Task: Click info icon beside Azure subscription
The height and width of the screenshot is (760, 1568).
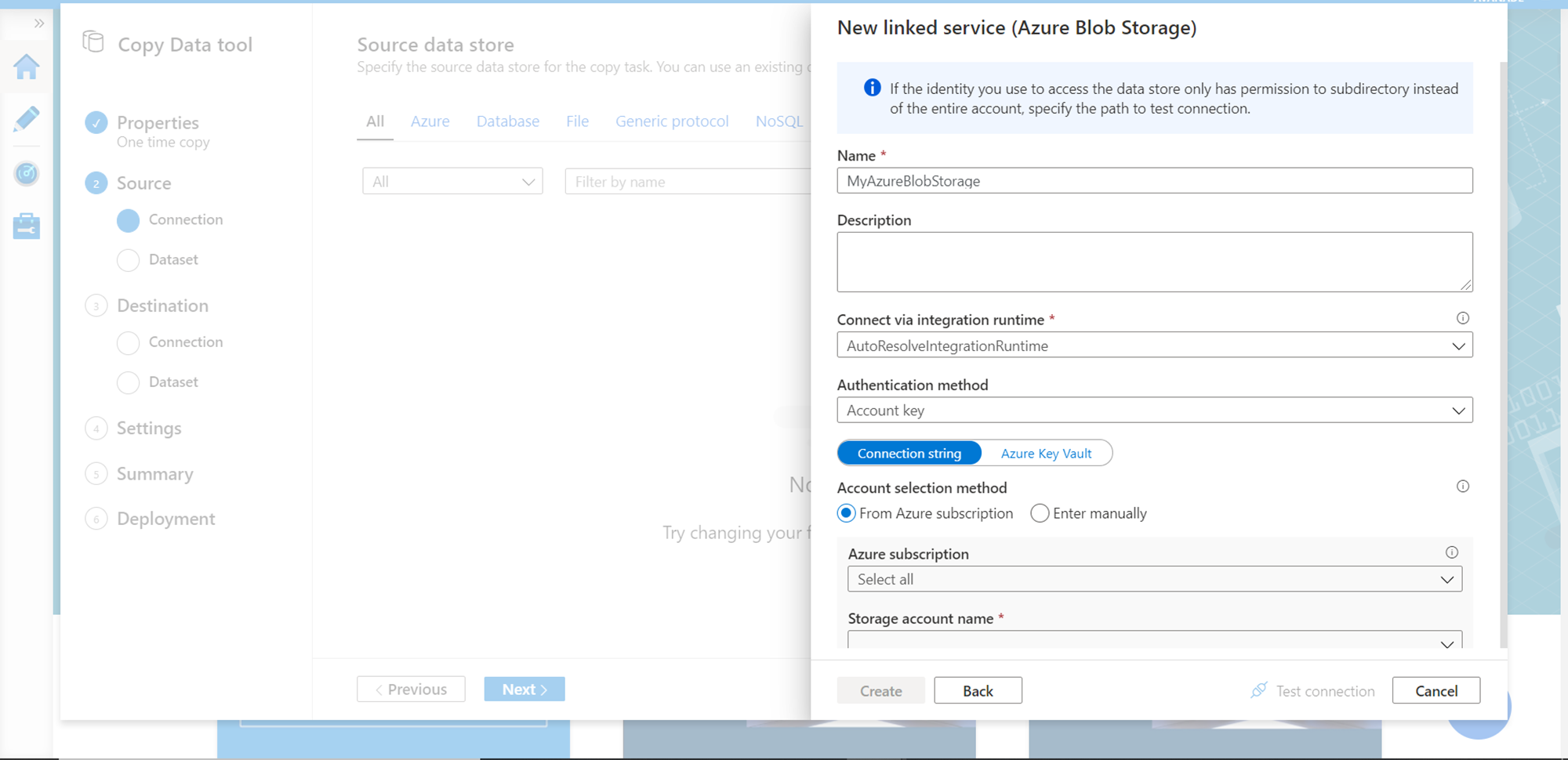Action: tap(1451, 552)
